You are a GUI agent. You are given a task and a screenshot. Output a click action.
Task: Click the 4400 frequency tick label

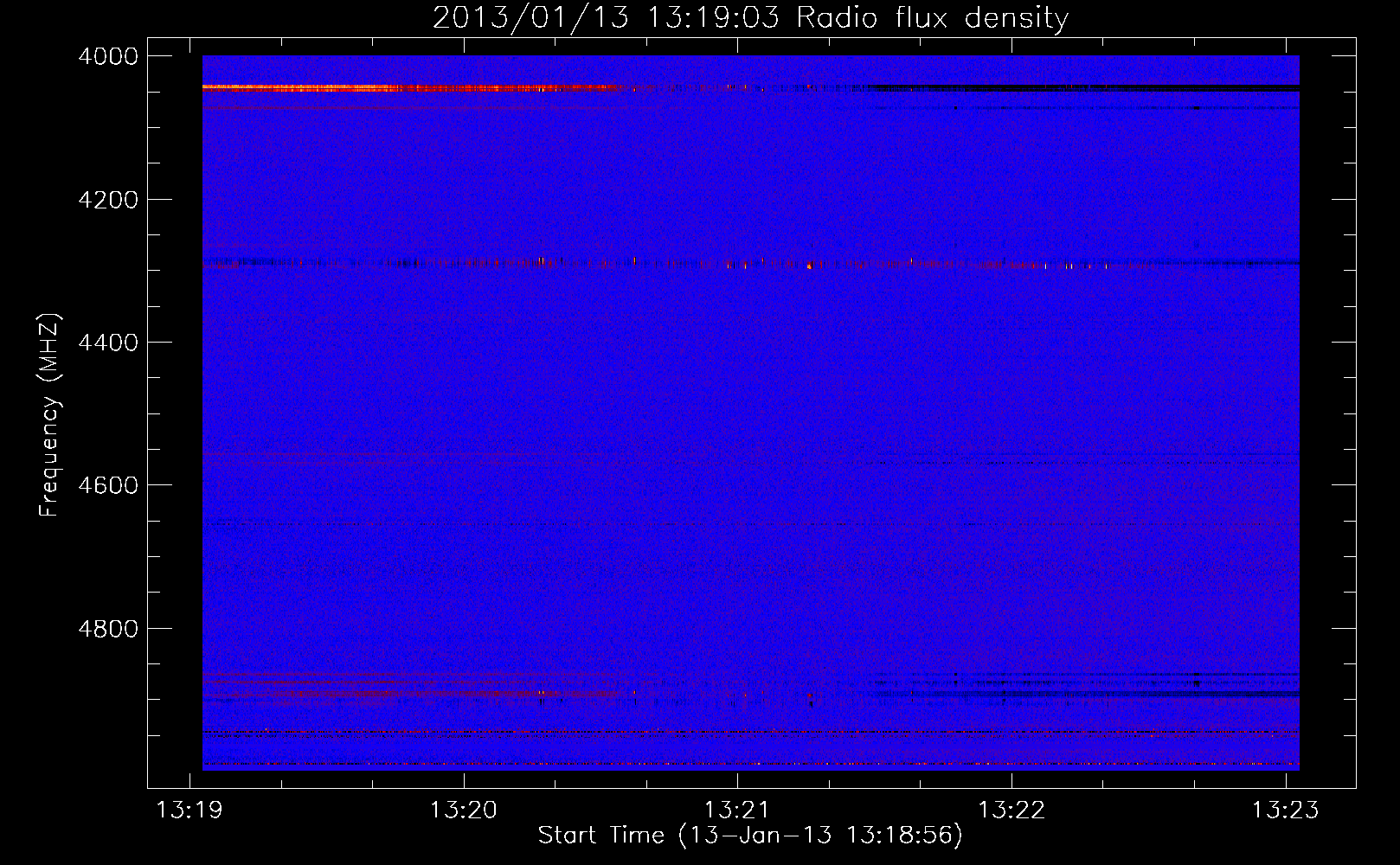click(x=107, y=343)
